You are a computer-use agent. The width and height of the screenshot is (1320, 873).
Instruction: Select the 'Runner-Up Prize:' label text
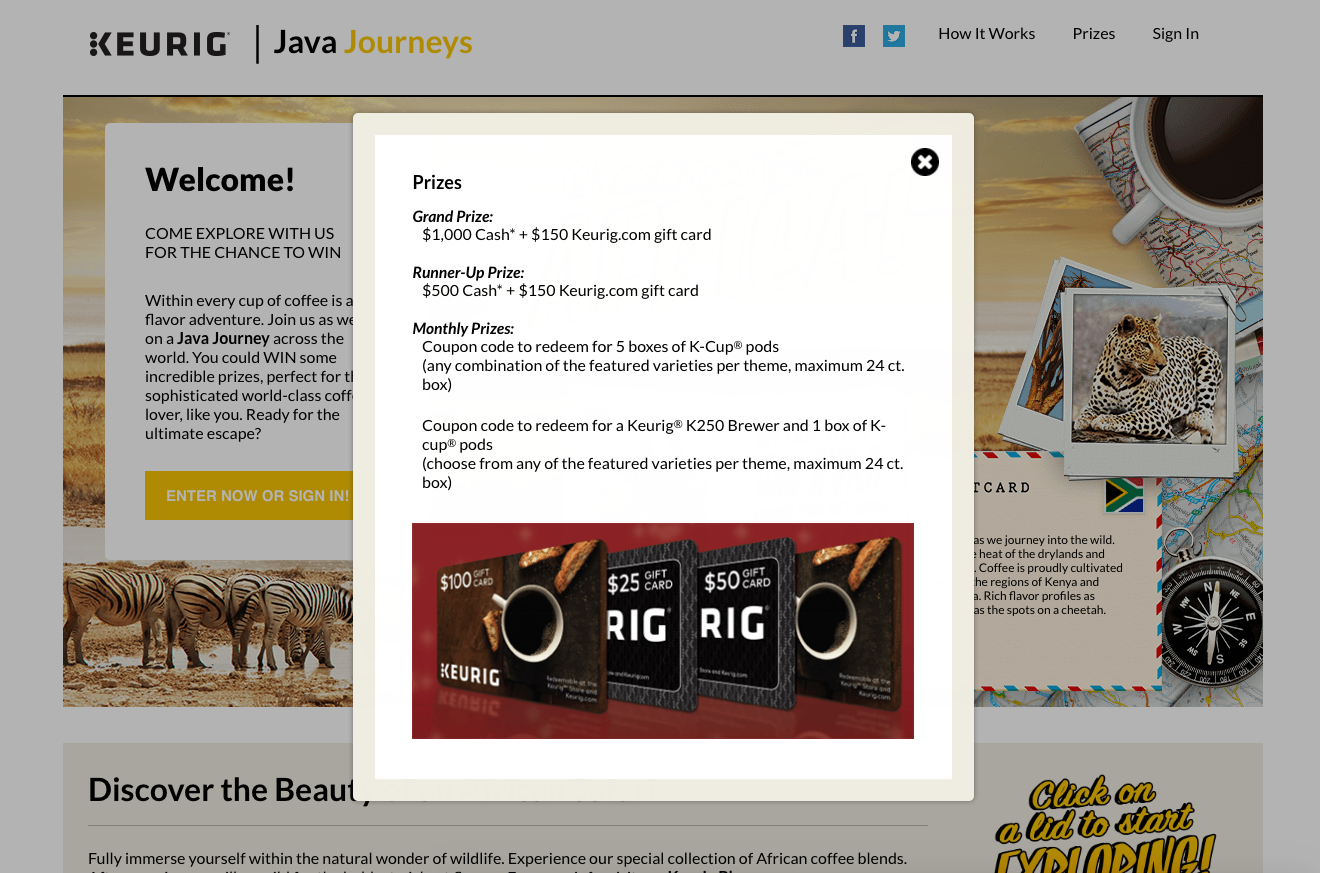468,272
